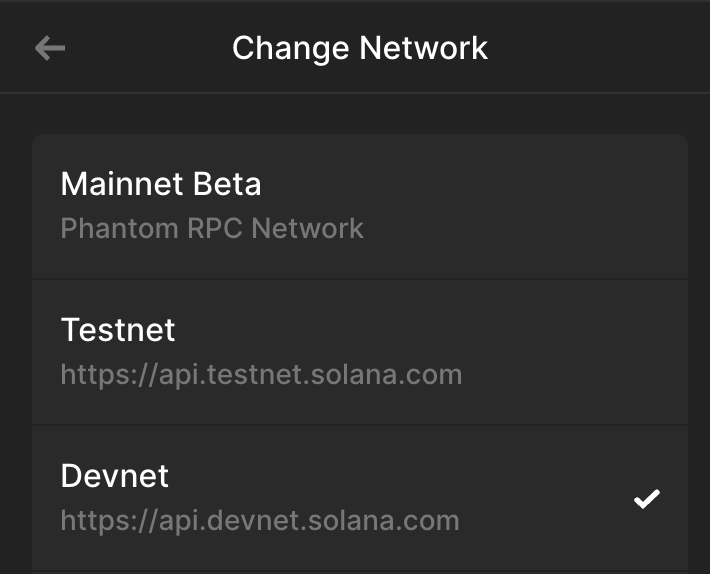
Task: Click the Mainnet Beta title text
Action: point(161,184)
